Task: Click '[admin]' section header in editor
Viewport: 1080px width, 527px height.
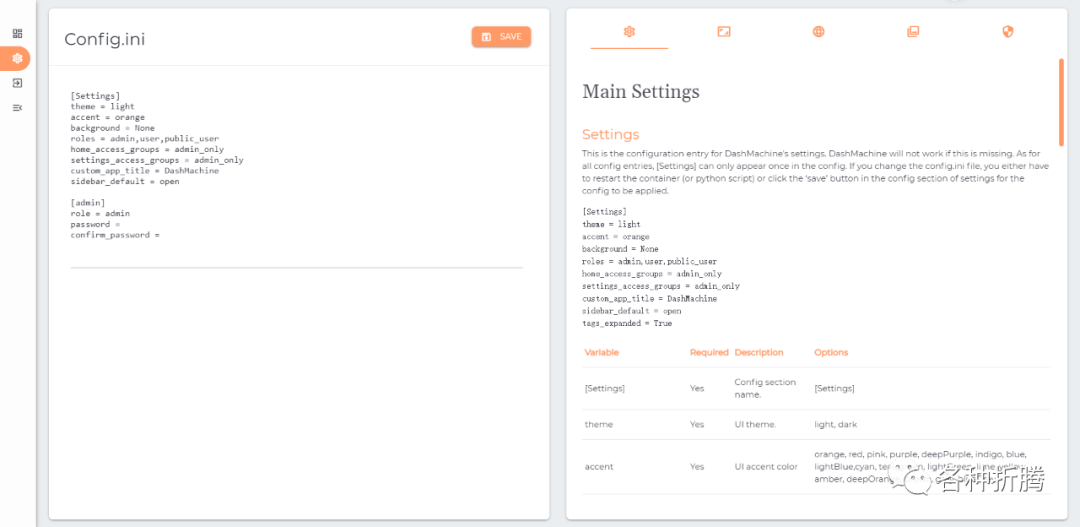Action: 87,203
